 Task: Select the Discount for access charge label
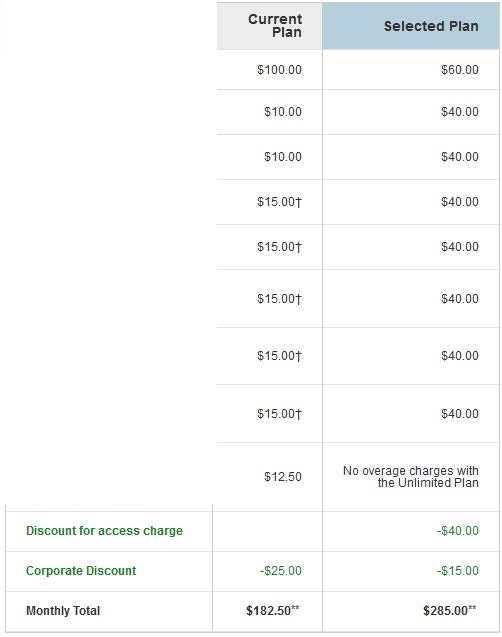tap(104, 531)
